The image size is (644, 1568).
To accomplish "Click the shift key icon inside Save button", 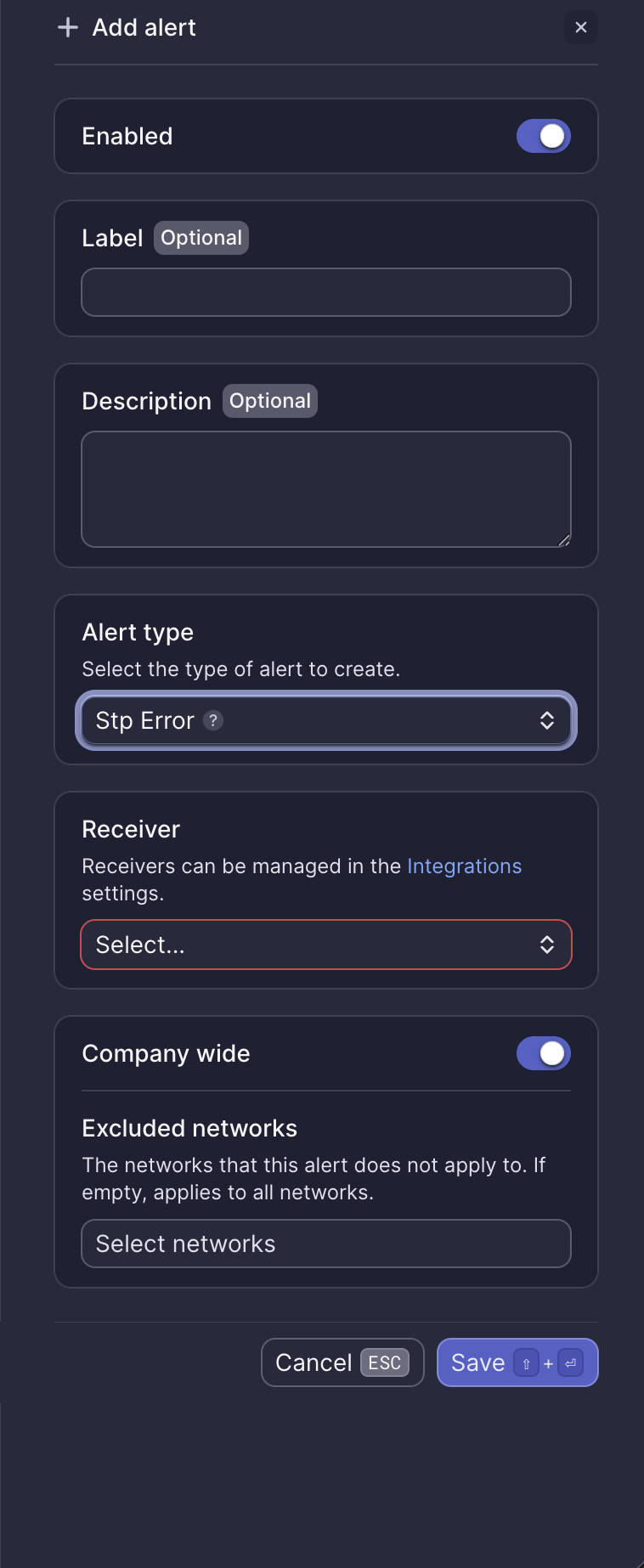I will click(526, 1362).
